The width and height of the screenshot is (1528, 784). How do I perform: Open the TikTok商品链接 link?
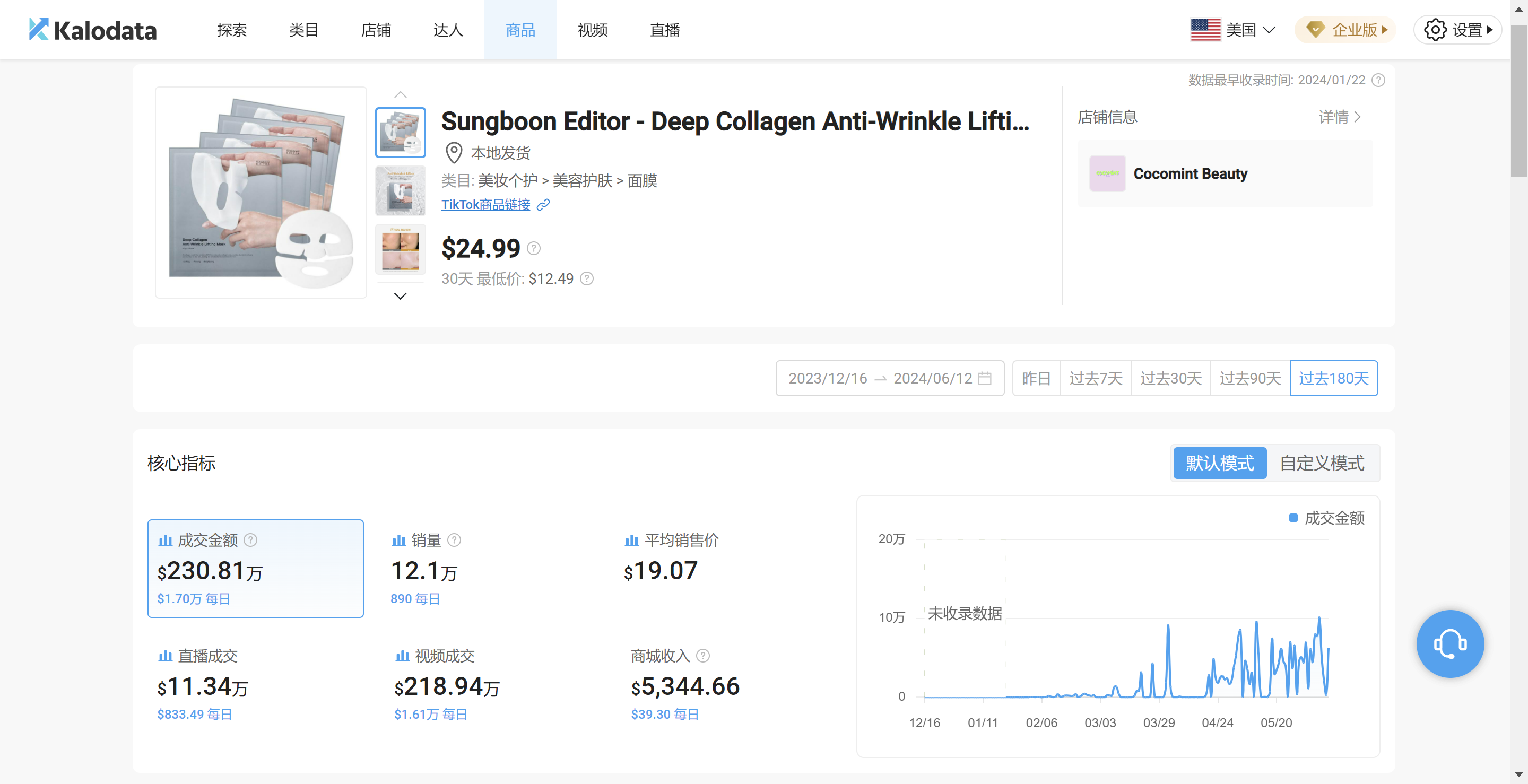click(x=485, y=205)
